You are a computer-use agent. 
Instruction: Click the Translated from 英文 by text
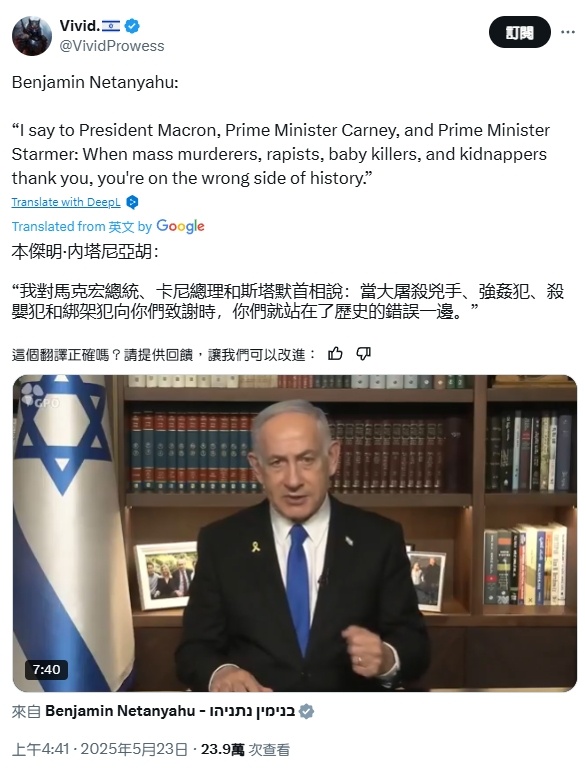[x=82, y=227]
